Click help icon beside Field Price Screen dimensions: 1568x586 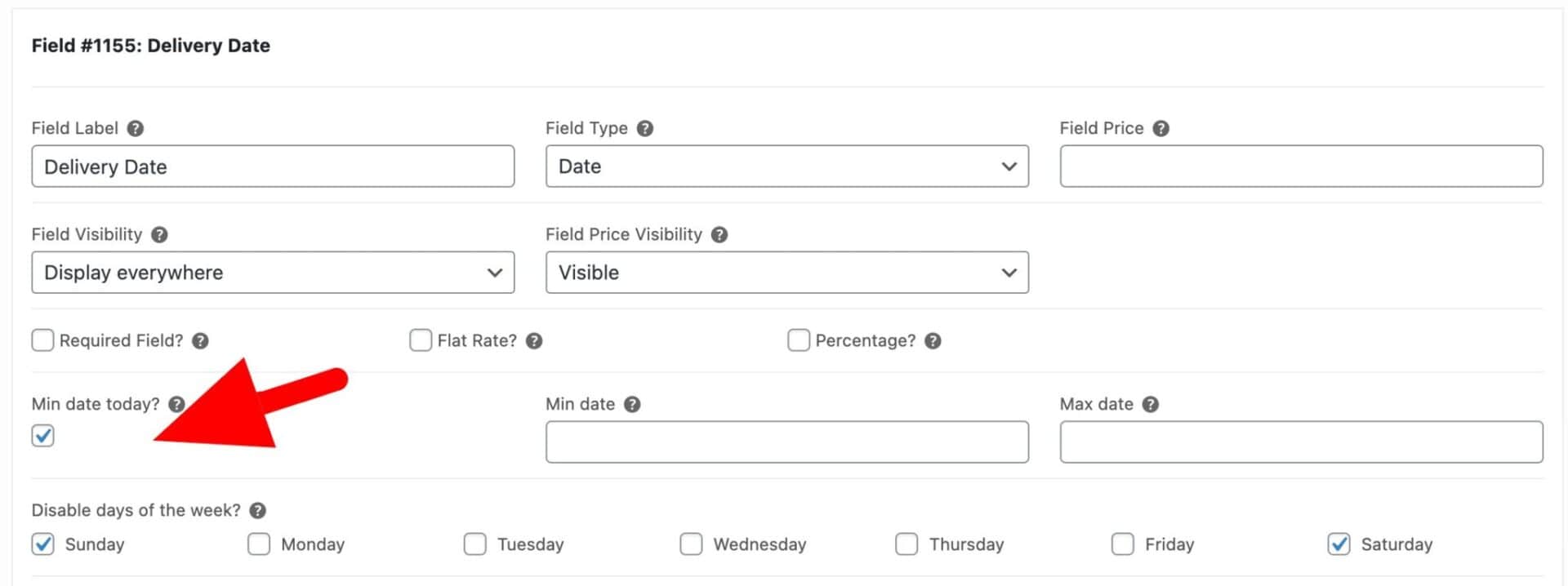click(1161, 128)
